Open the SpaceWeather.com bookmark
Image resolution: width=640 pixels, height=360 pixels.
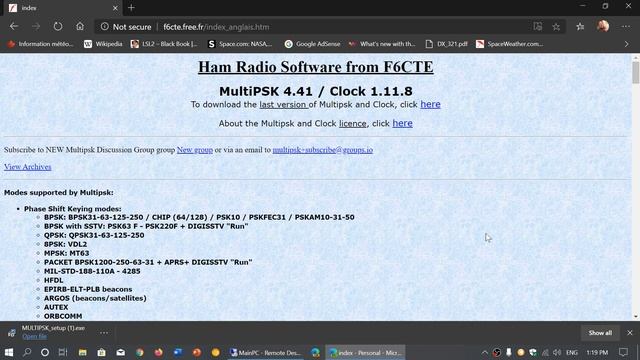click(510, 44)
